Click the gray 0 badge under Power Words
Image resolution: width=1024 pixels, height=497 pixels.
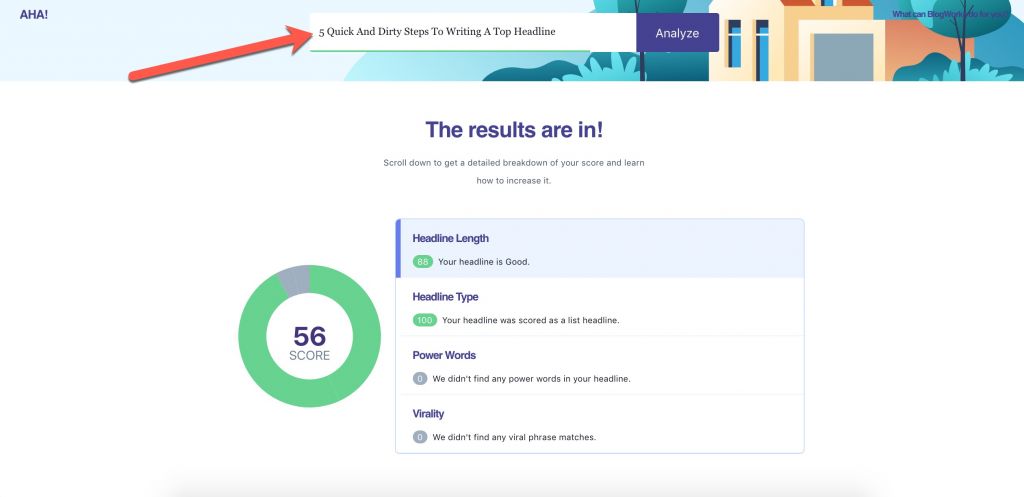pyautogui.click(x=421, y=379)
